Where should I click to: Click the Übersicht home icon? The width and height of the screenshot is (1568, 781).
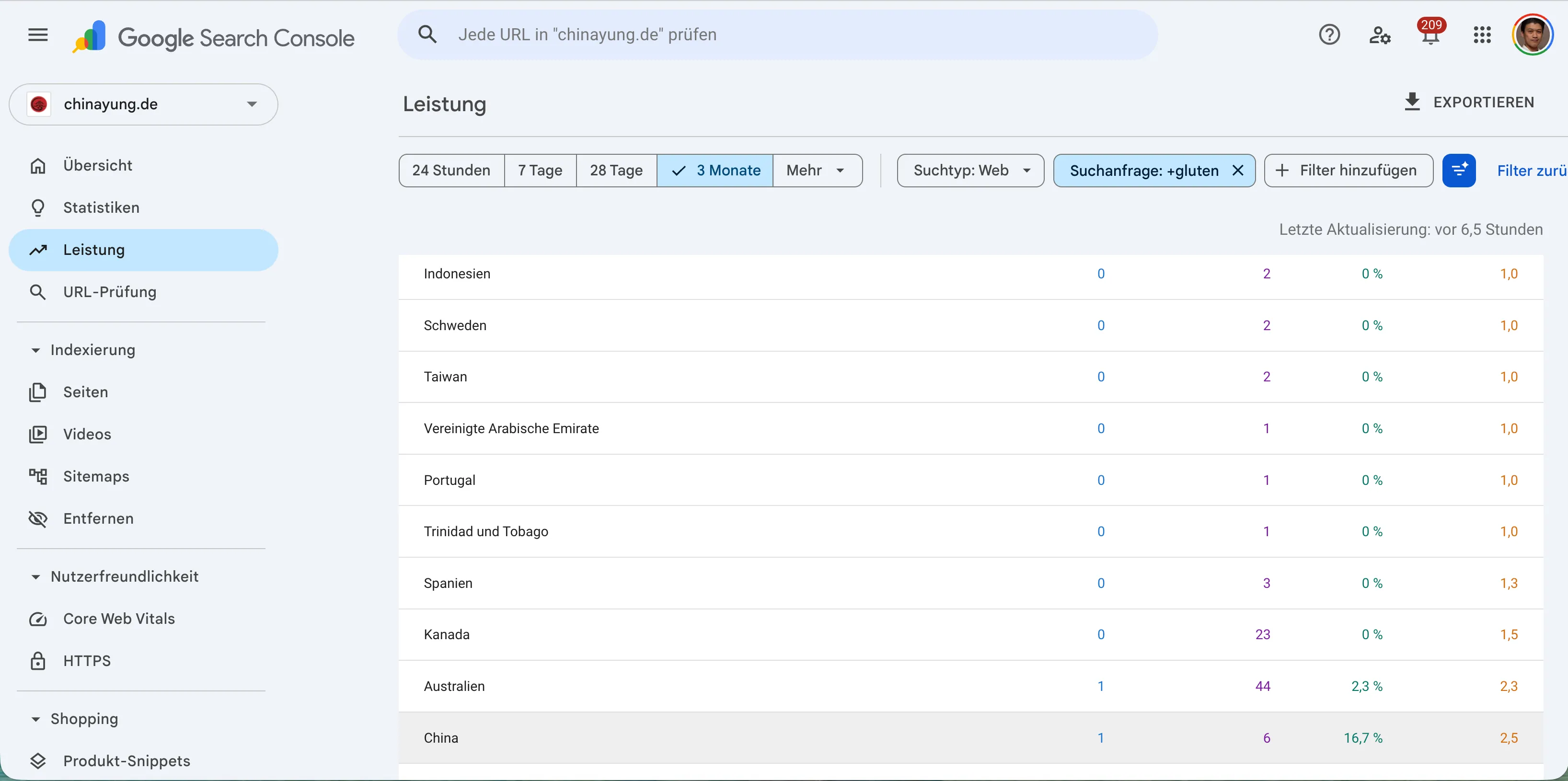point(38,166)
